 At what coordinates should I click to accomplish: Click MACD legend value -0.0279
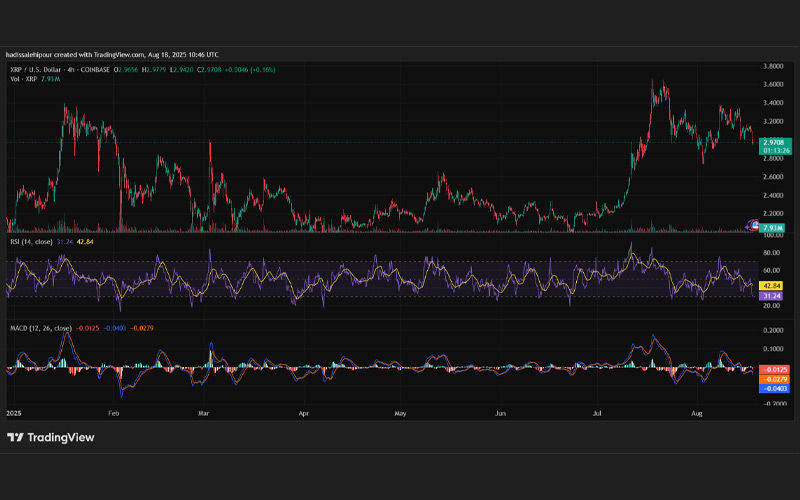pyautogui.click(x=142, y=328)
